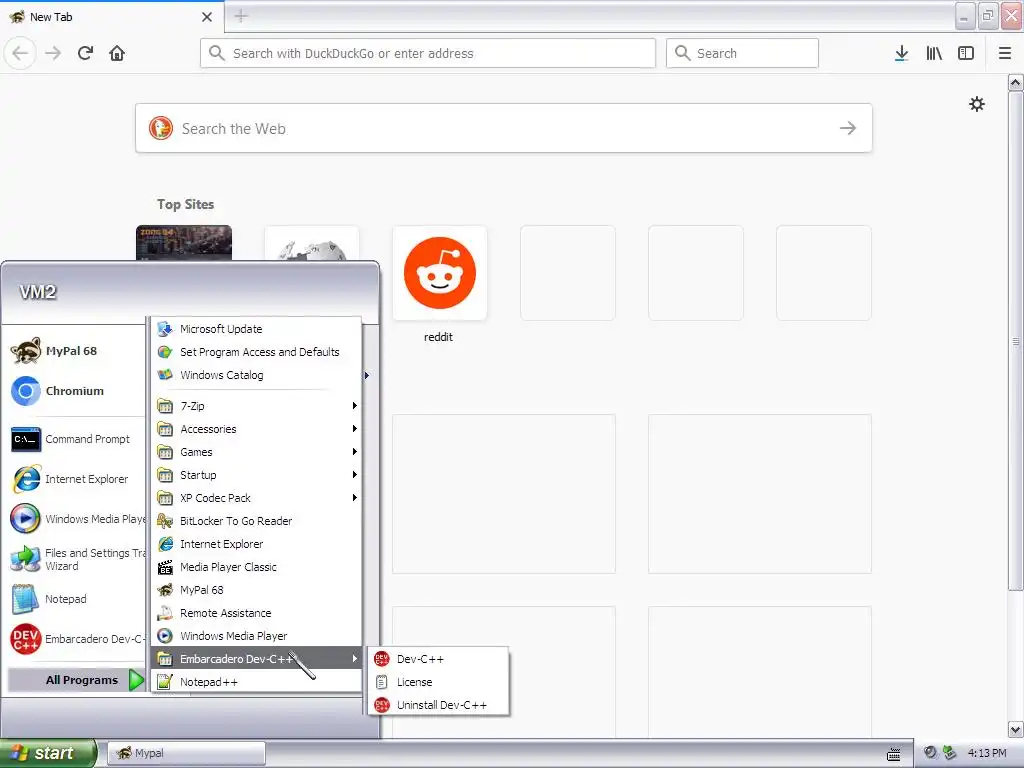This screenshot has height=768, width=1024.
Task: Open on-screen keyboard tray icon
Action: [893, 754]
